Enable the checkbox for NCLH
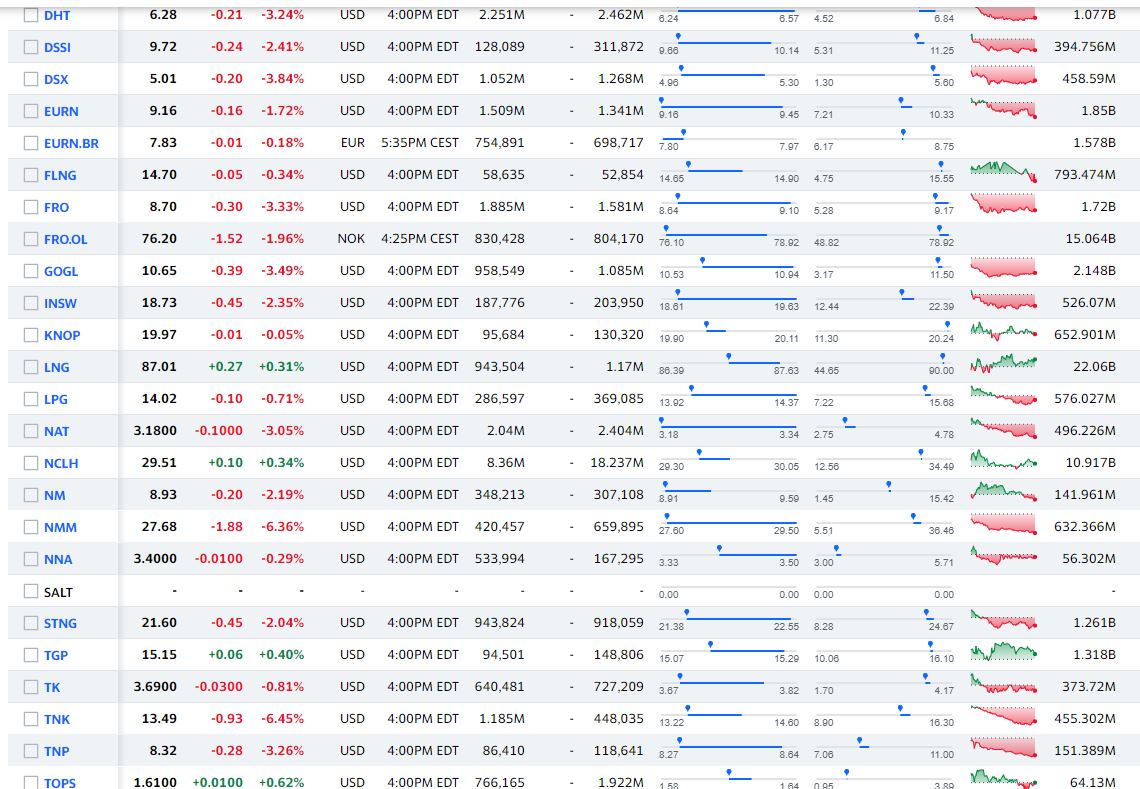Screen dimensions: 1140x789 [x=31, y=463]
